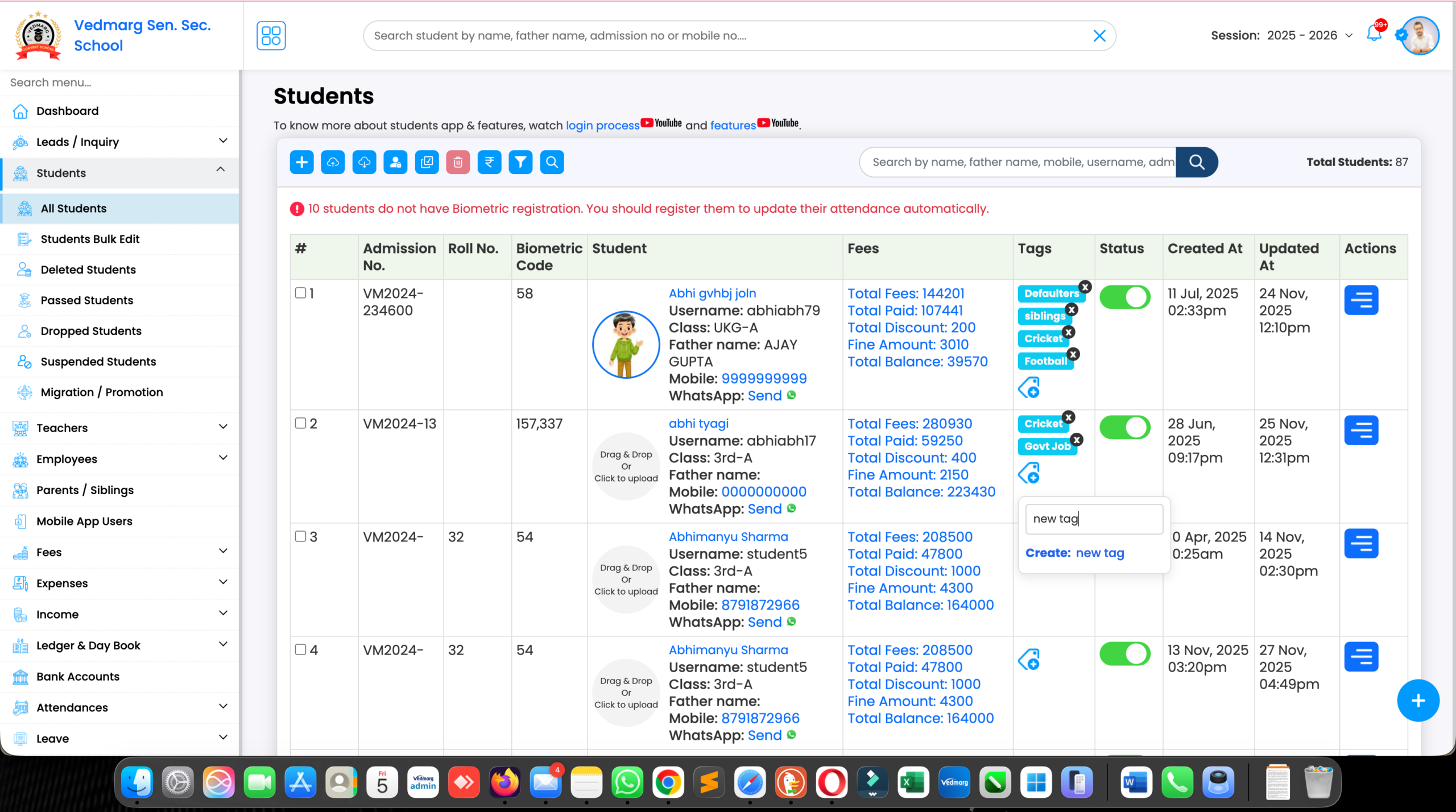Image resolution: width=1456 pixels, height=812 pixels.
Task: Click the Create new tag suggestion
Action: point(1075,553)
